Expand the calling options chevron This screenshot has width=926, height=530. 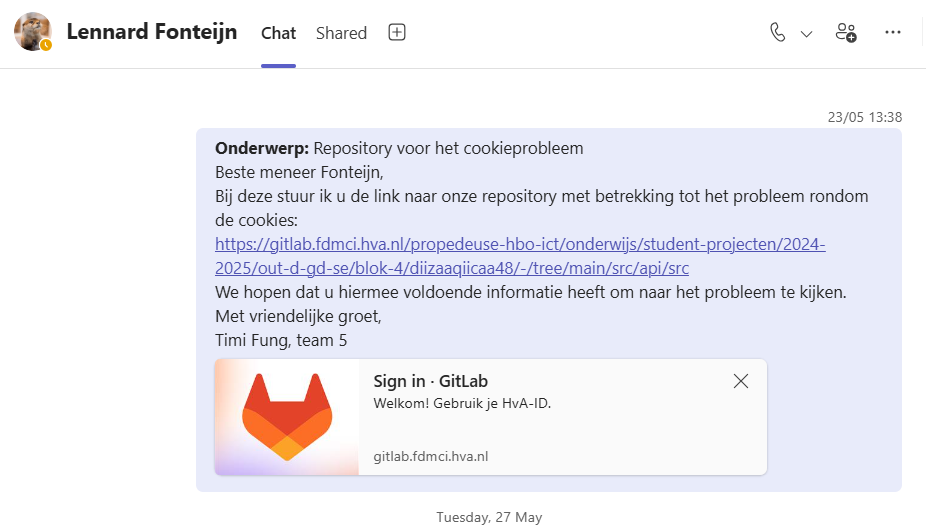tap(807, 33)
